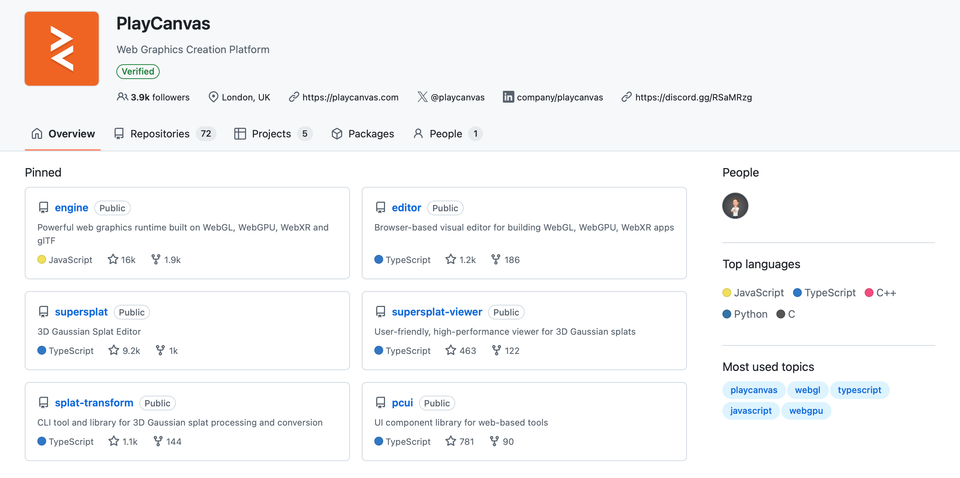Viewport: 960px width, 478px height.
Task: Click the Packages cube icon
Action: click(x=337, y=133)
